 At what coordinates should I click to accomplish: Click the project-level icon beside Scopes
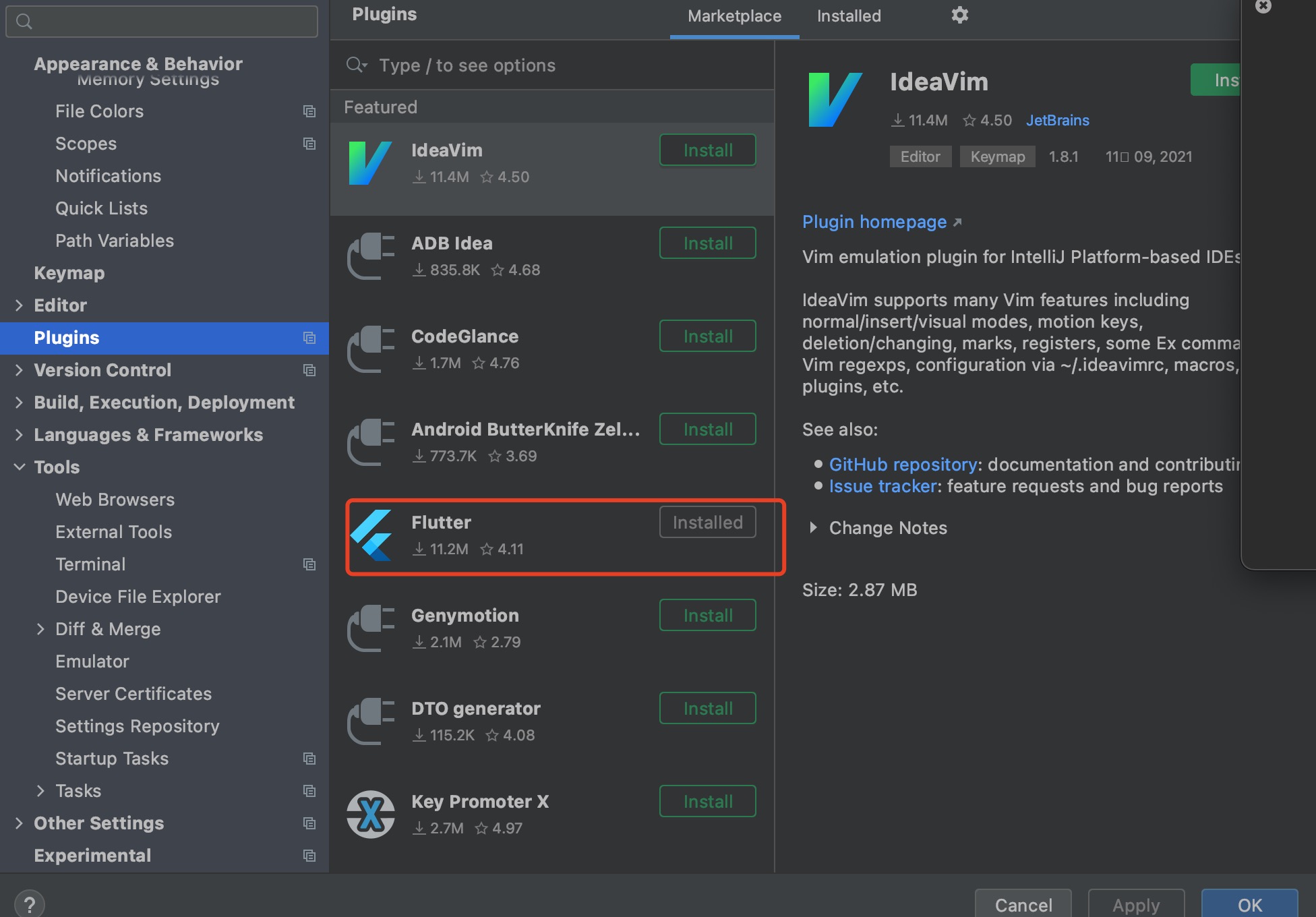click(309, 144)
